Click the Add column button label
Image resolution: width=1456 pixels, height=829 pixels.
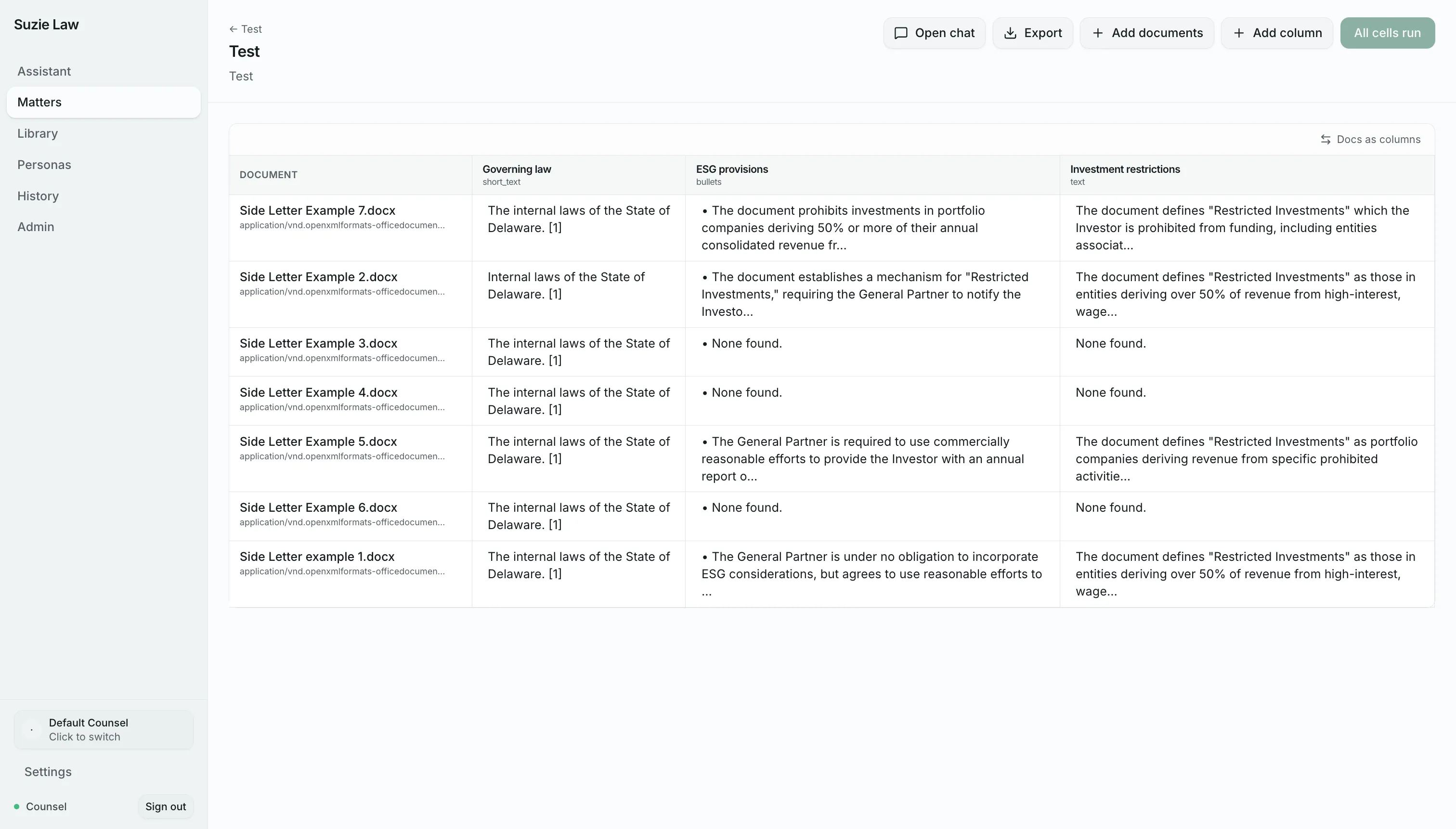[1287, 33]
